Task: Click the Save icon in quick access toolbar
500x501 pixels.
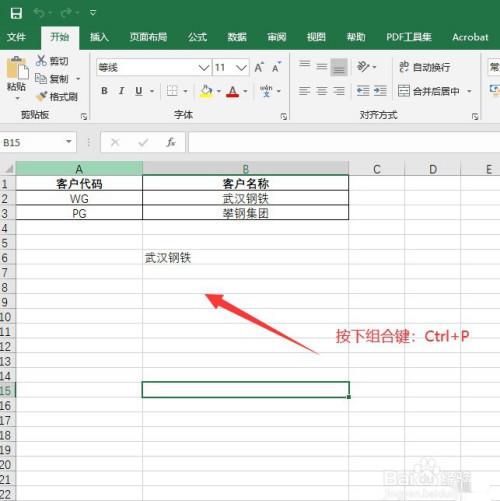Action: pyautogui.click(x=16, y=13)
